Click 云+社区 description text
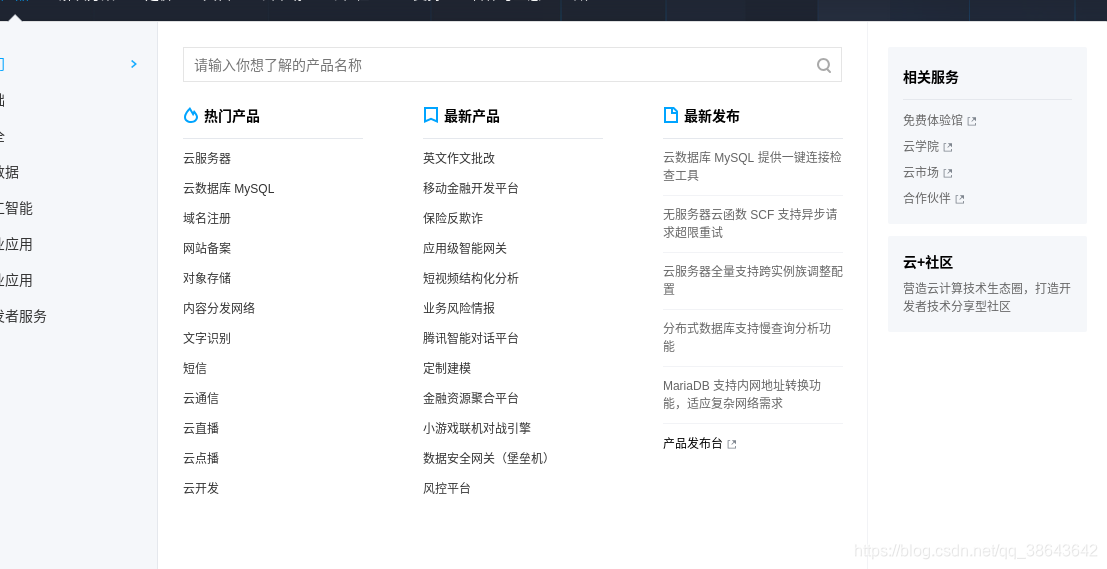 click(987, 297)
